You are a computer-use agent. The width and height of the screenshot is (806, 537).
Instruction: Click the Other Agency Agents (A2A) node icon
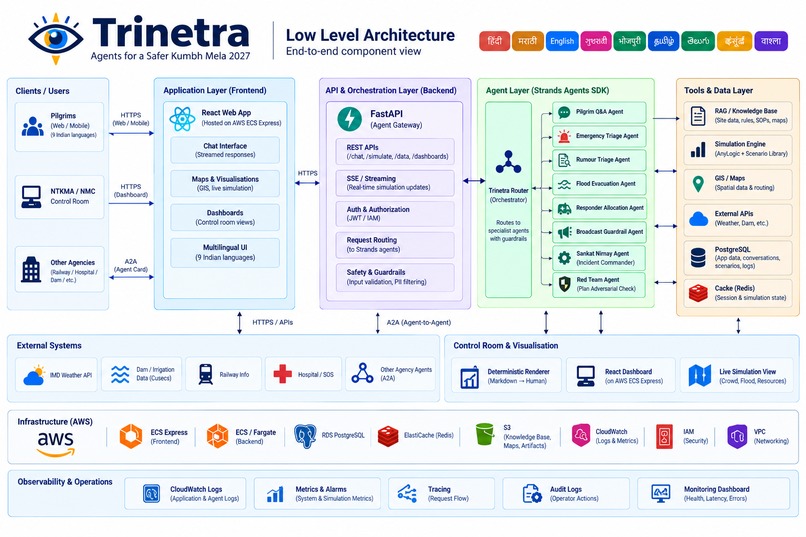(362, 374)
